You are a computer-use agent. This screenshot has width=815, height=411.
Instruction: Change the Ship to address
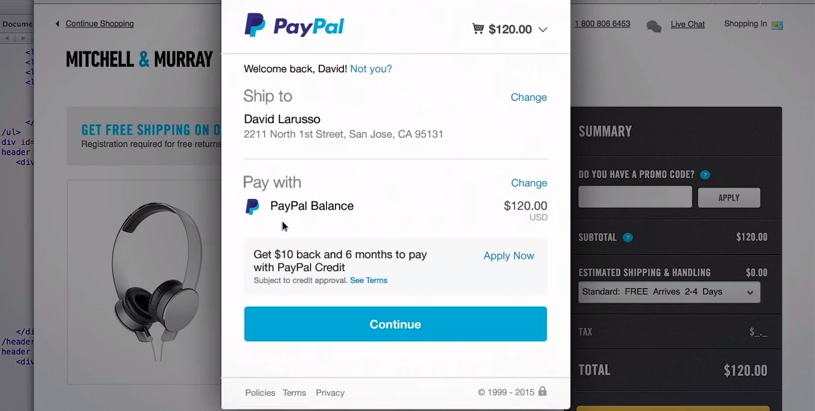(528, 98)
